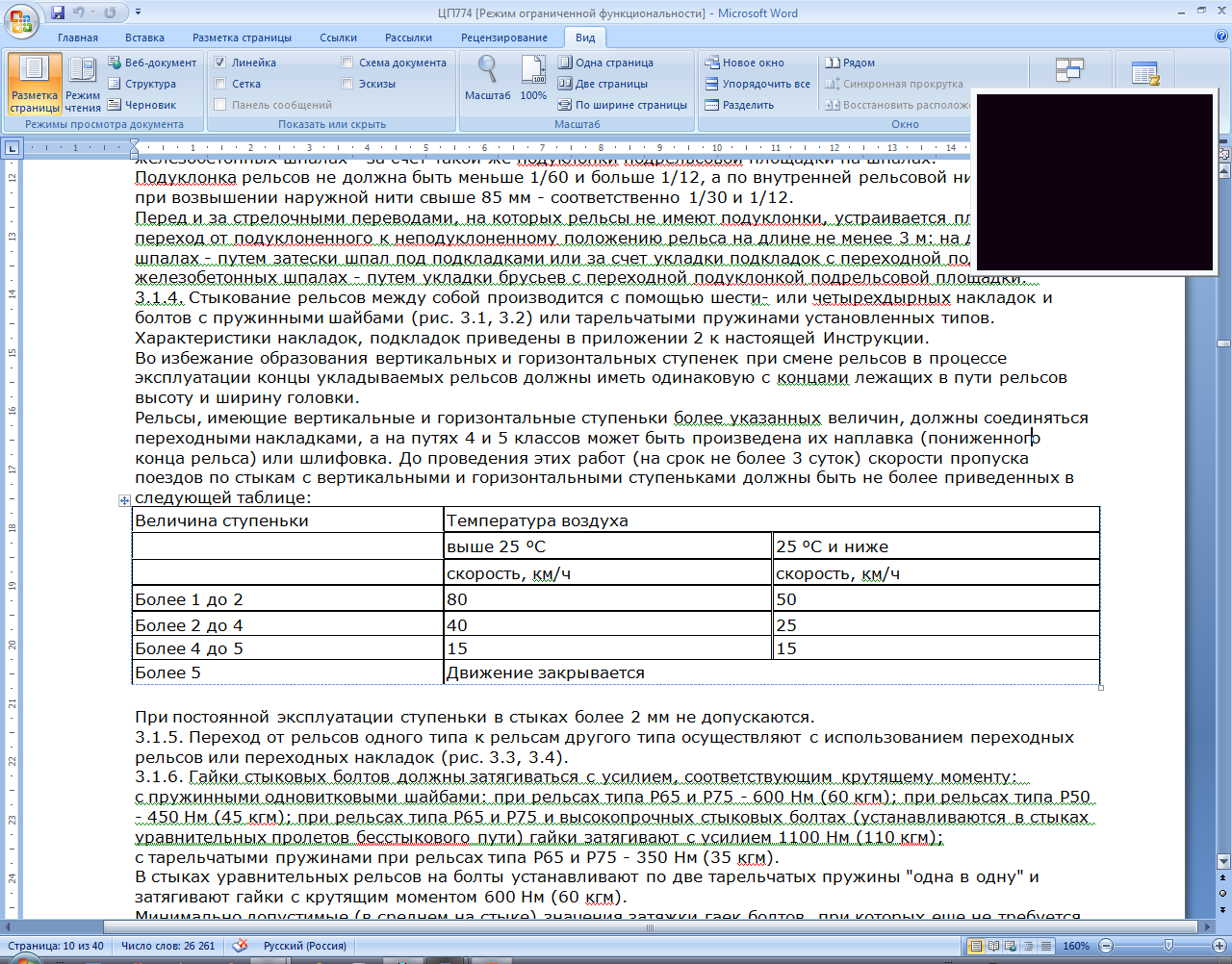Click Разделить to split window

coord(739,105)
